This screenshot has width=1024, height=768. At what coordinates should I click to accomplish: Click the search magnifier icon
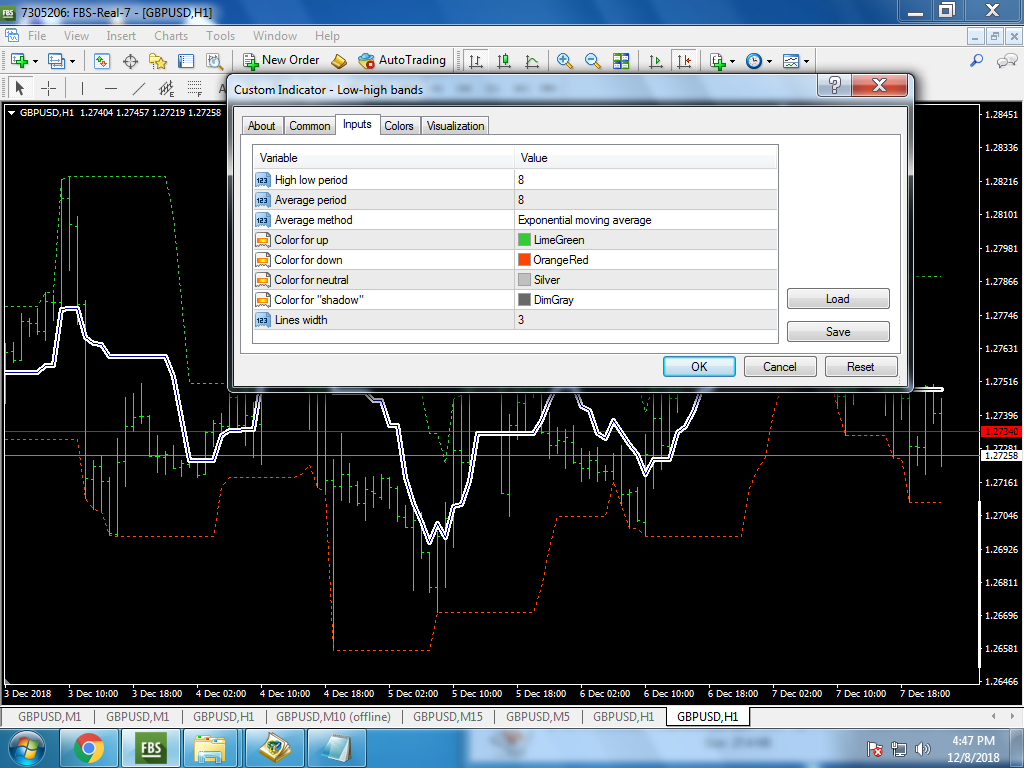click(976, 61)
